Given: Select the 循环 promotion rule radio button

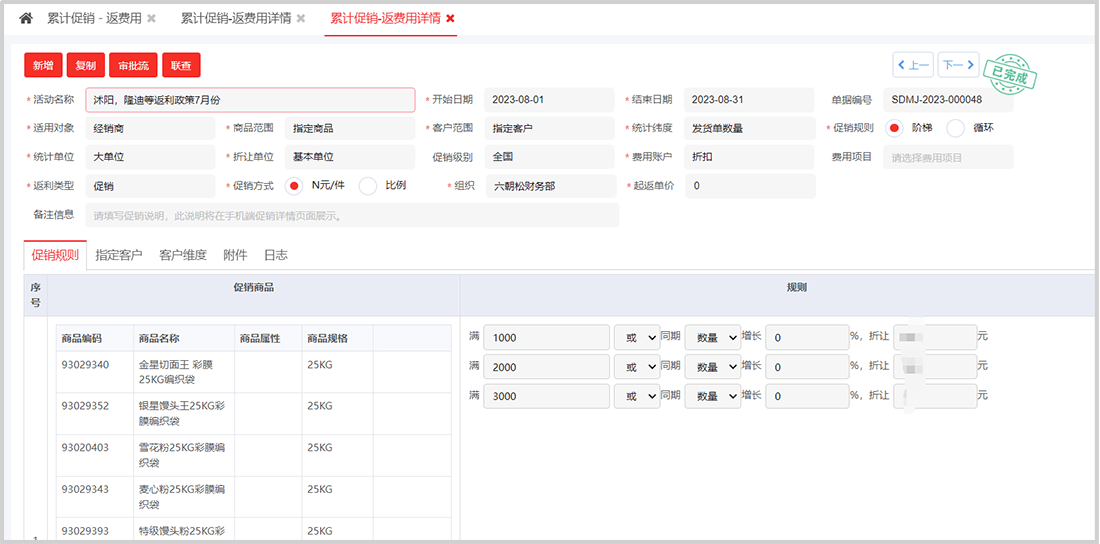Looking at the screenshot, I should 956,128.
